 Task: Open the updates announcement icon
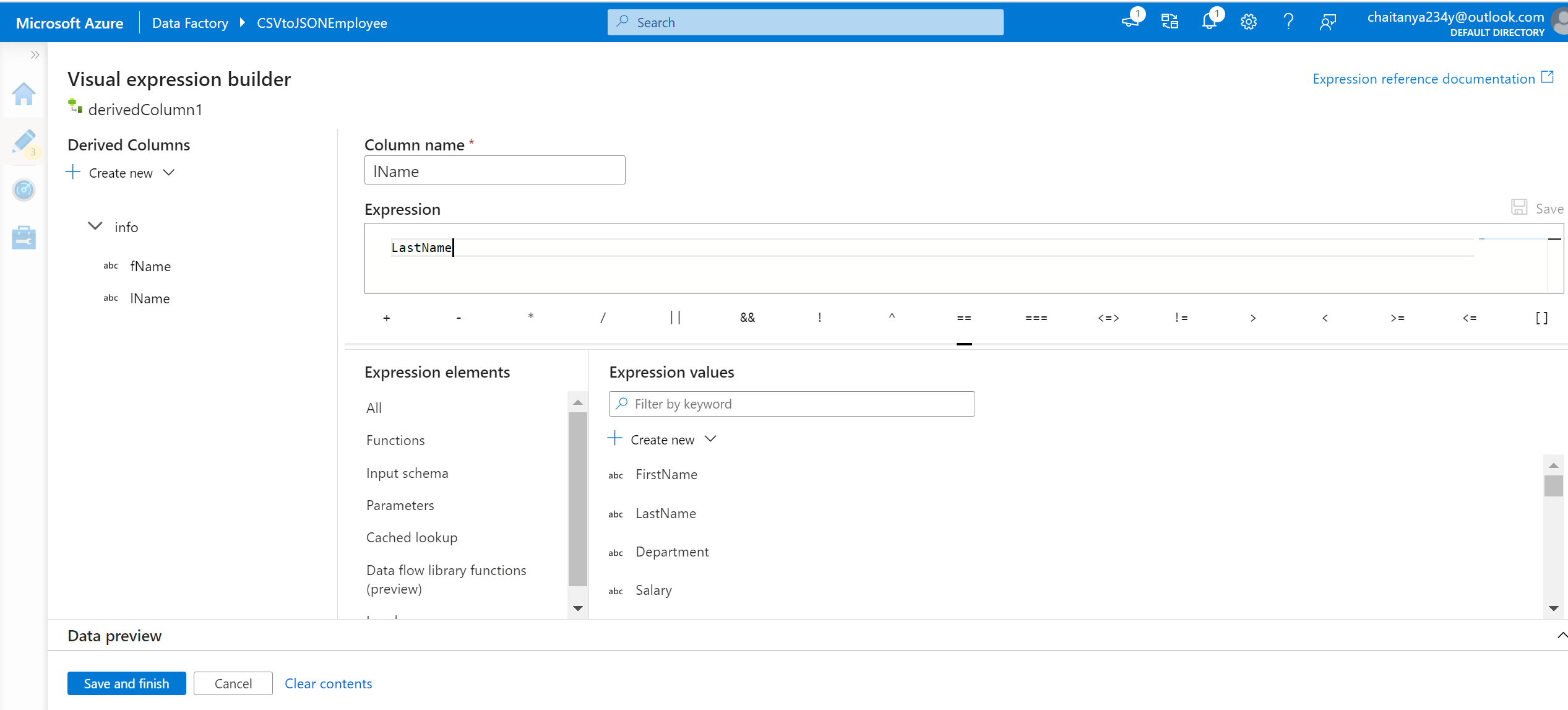coord(1130,22)
